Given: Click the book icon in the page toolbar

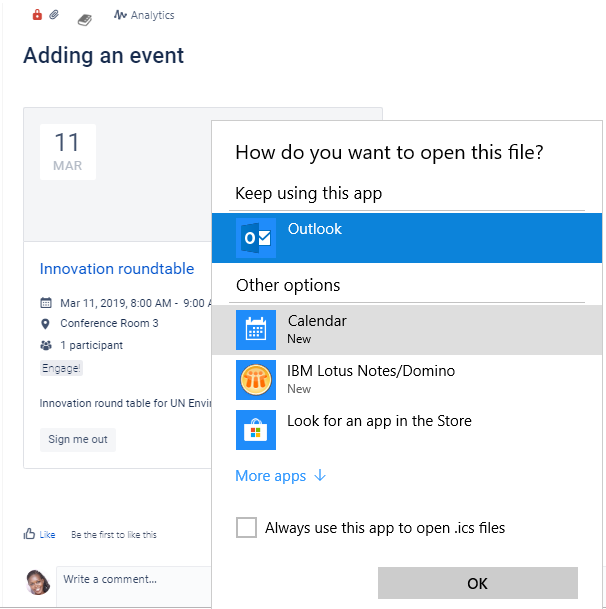Looking at the screenshot, I should [x=85, y=20].
